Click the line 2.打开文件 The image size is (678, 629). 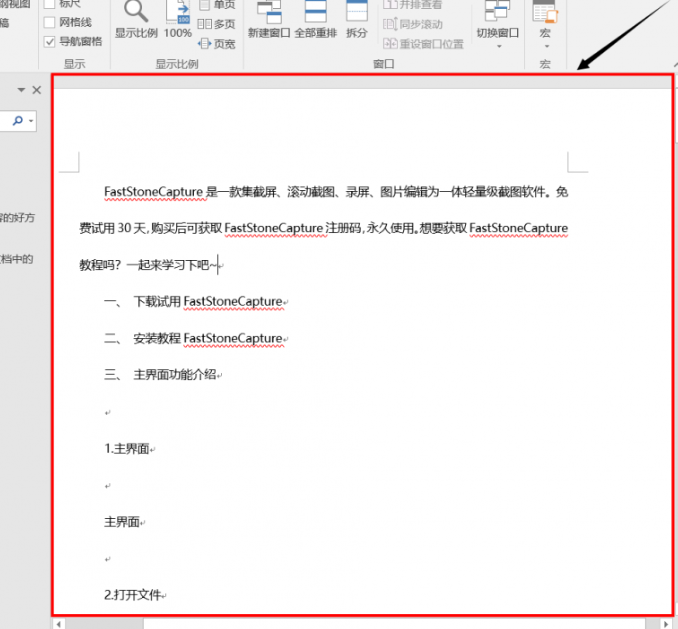pyautogui.click(x=134, y=595)
